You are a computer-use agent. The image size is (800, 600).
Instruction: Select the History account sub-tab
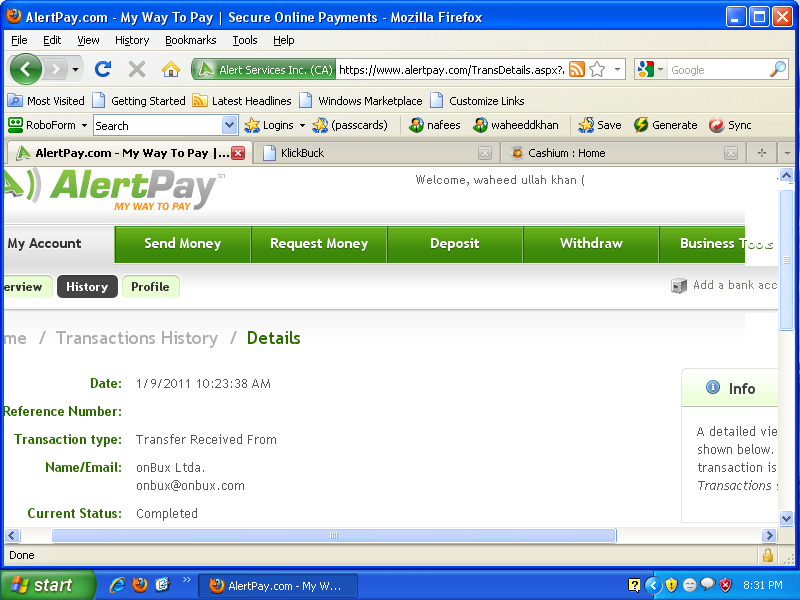(x=87, y=287)
